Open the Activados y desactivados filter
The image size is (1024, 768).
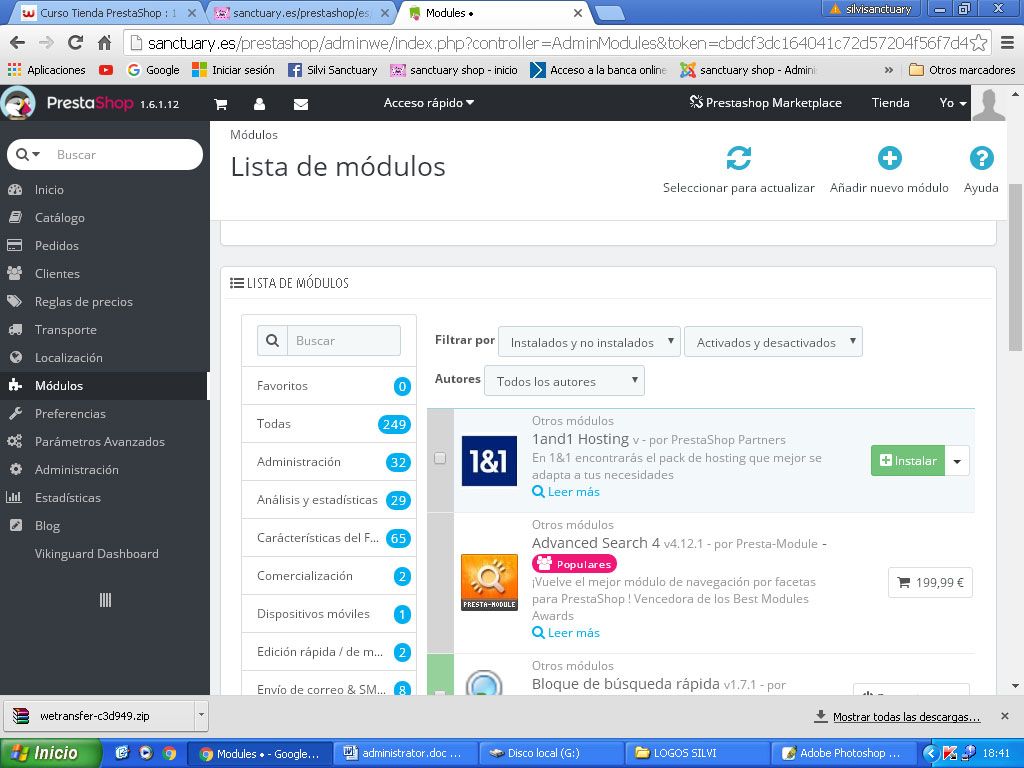click(773, 342)
